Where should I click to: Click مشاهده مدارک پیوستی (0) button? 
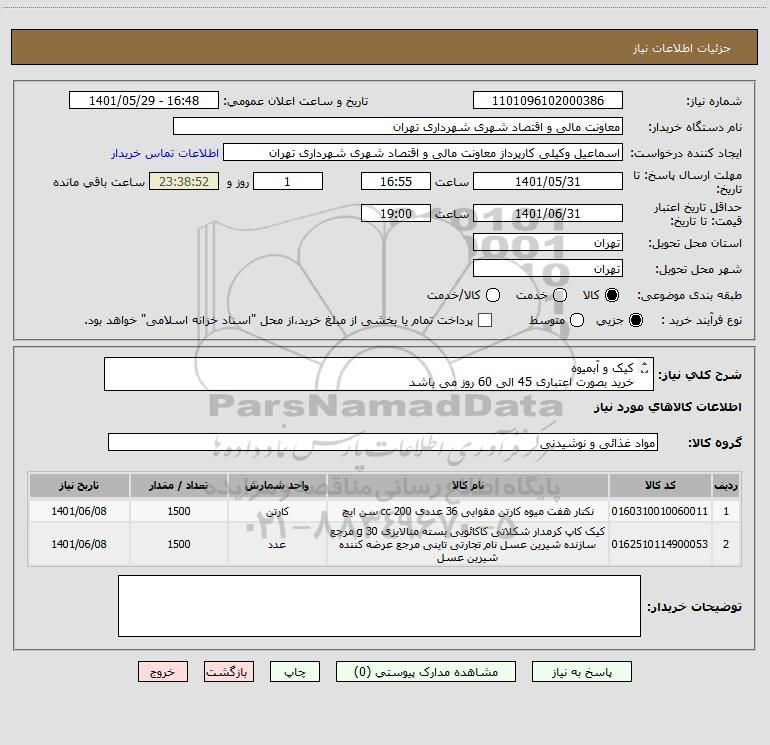[x=426, y=671]
